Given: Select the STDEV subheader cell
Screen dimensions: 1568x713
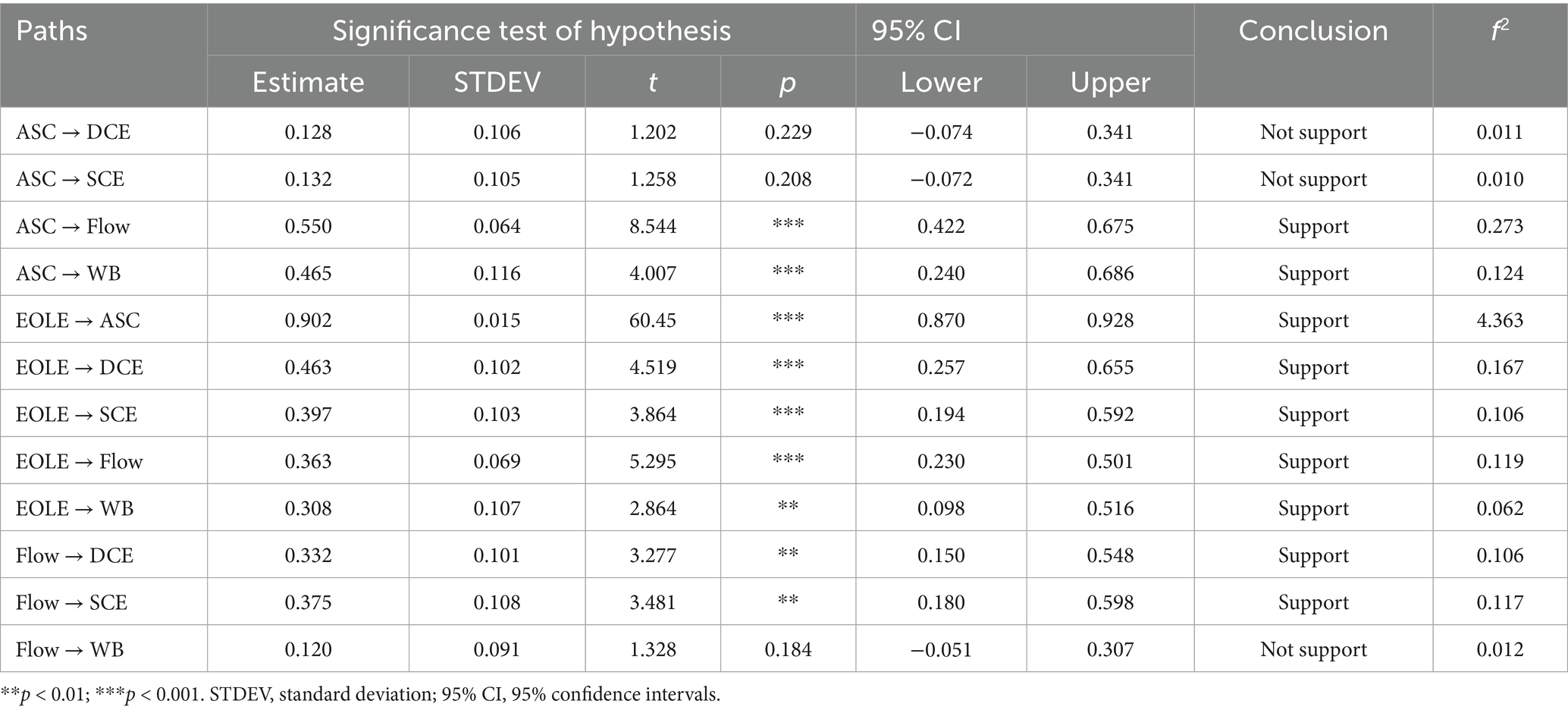Looking at the screenshot, I should pyautogui.click(x=497, y=82).
